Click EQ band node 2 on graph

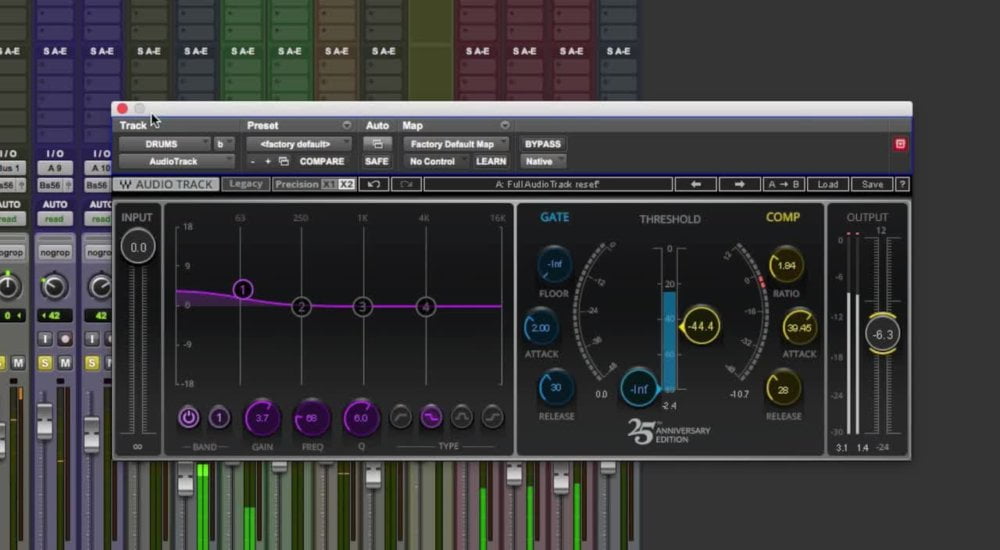[301, 307]
